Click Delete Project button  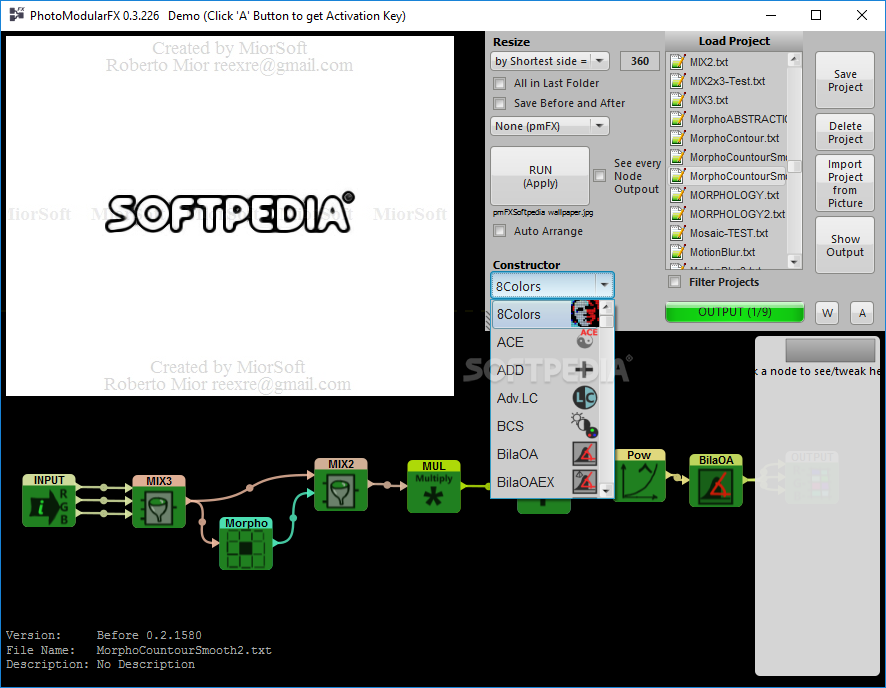tap(845, 132)
